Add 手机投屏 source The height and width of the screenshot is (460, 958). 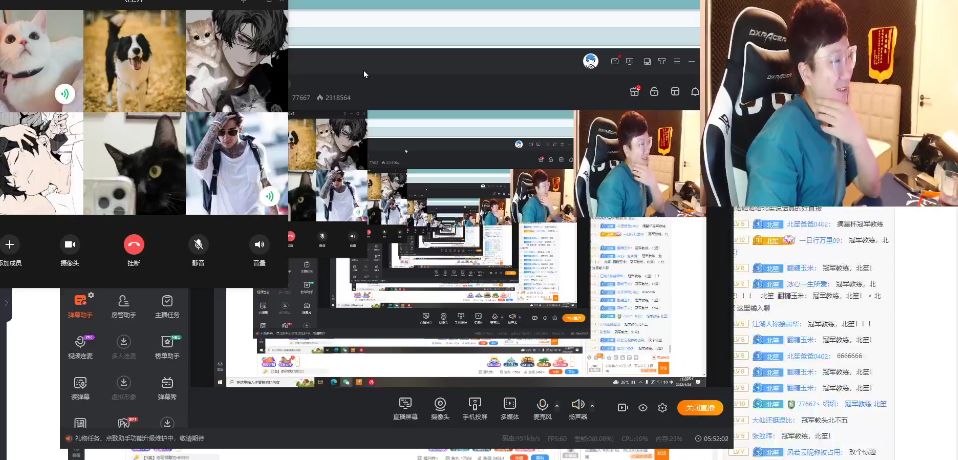click(475, 408)
